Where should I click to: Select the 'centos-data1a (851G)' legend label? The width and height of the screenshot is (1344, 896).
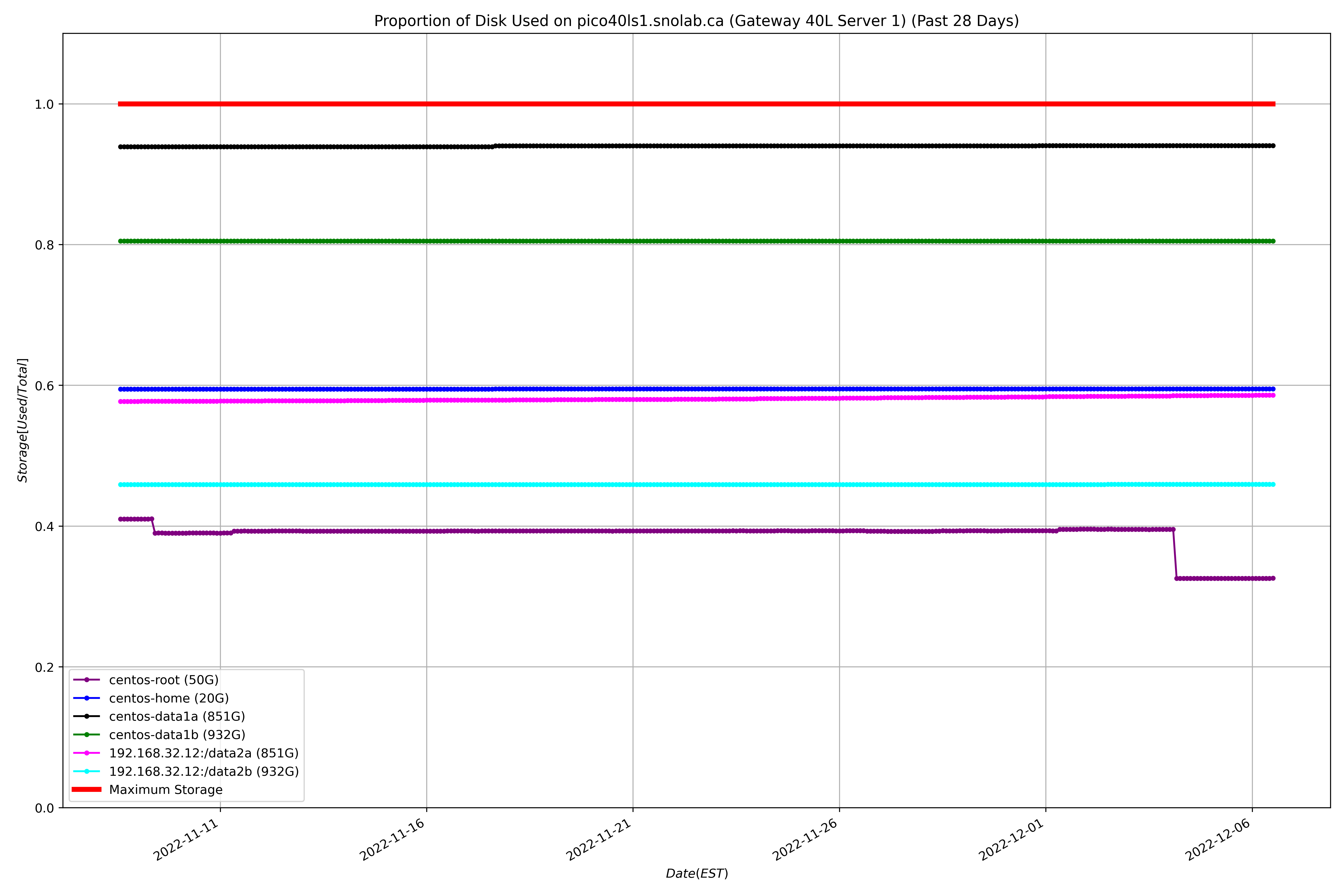pos(177,717)
